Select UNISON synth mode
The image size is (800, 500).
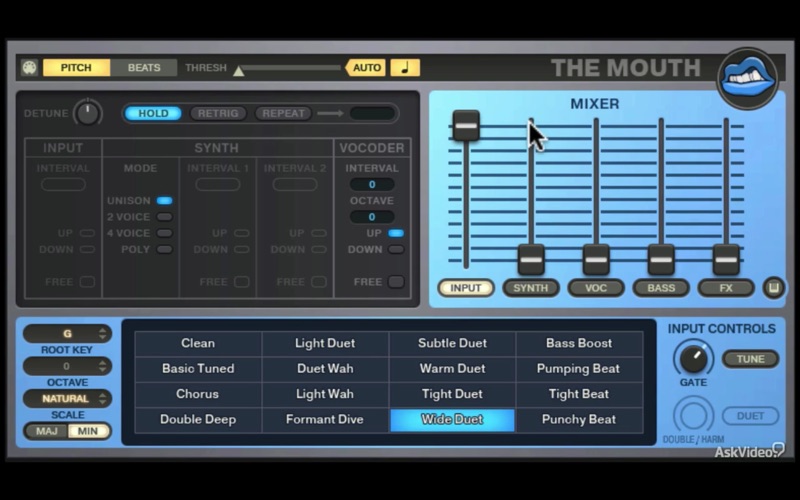pos(164,201)
